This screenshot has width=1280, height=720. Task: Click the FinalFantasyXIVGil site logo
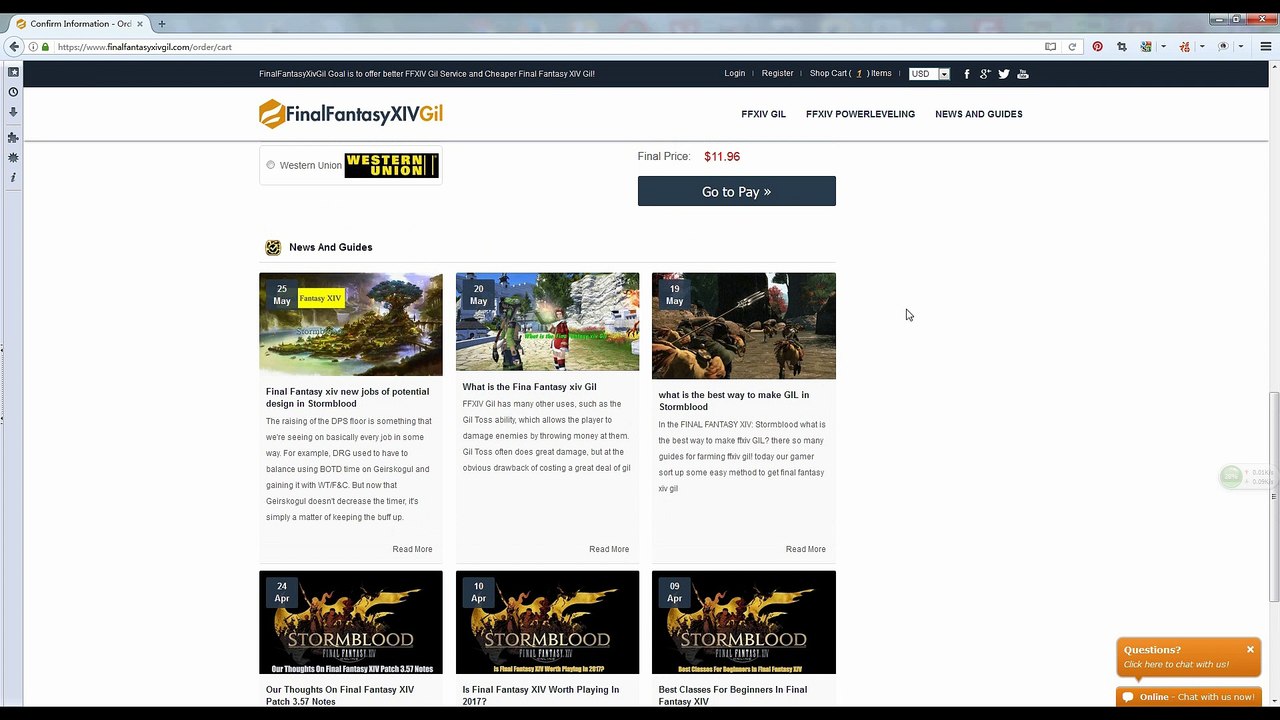tap(351, 114)
